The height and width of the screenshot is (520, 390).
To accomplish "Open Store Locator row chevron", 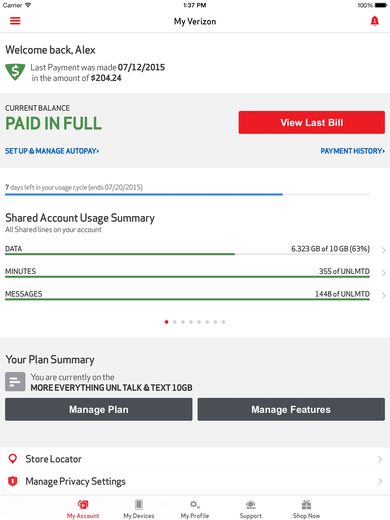I will [x=380, y=459].
